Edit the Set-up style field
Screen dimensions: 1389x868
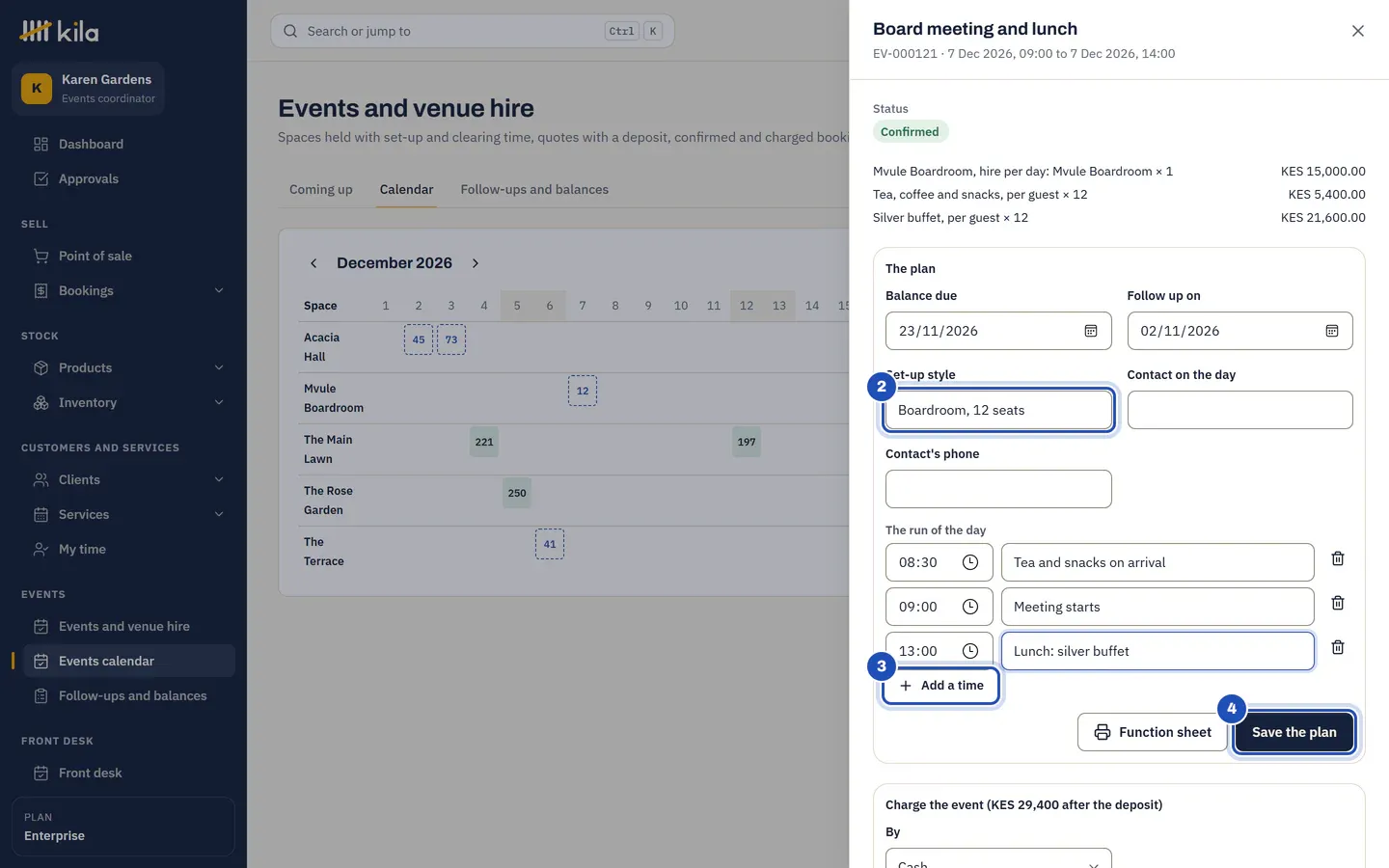(x=998, y=410)
